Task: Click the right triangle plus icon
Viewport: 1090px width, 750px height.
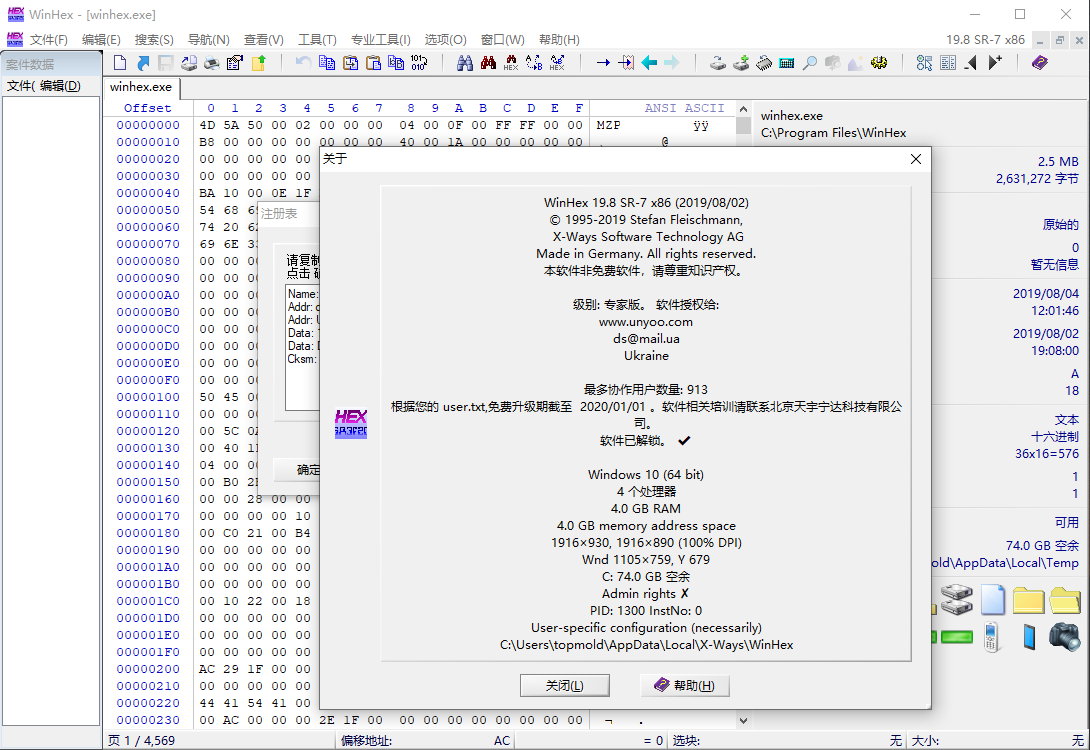Action: click(x=995, y=63)
